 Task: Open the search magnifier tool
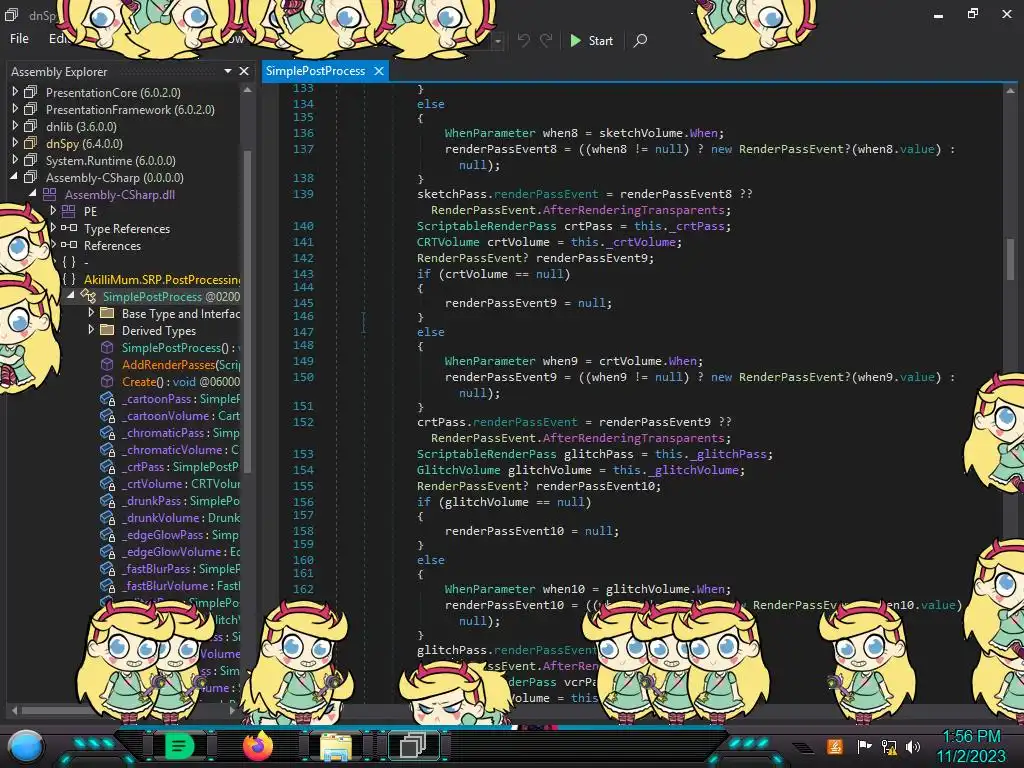pyautogui.click(x=640, y=40)
